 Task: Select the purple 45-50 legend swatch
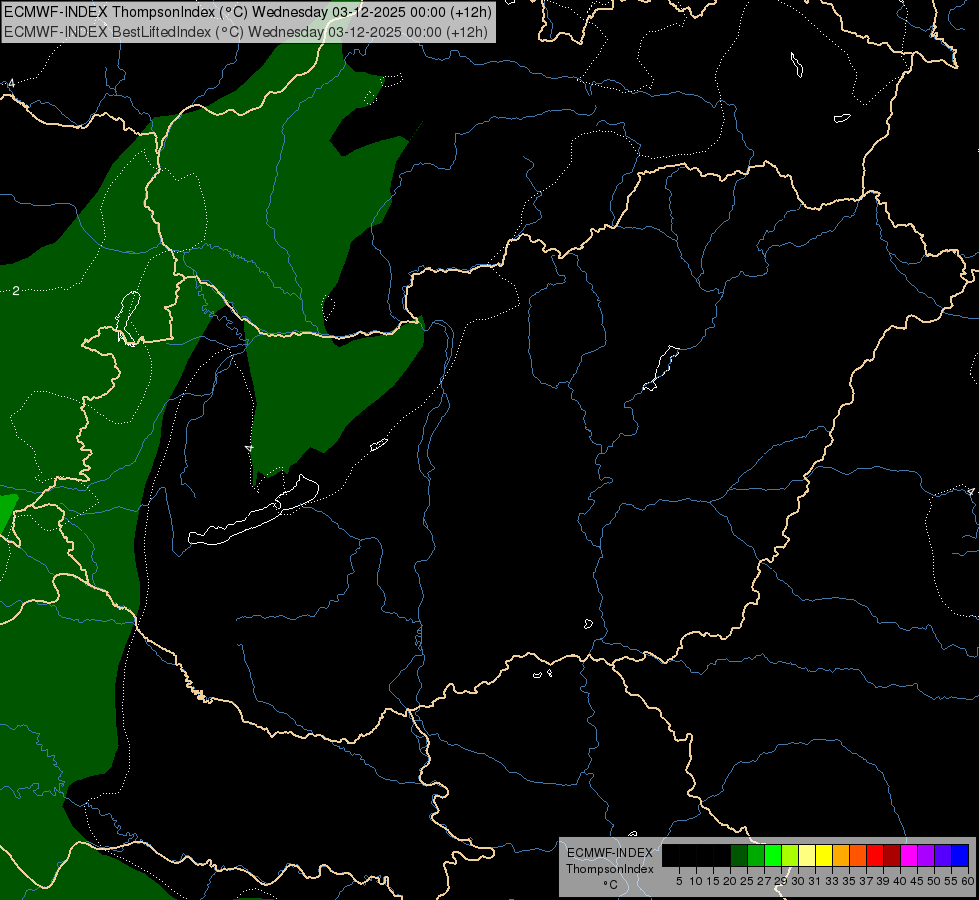click(x=926, y=855)
